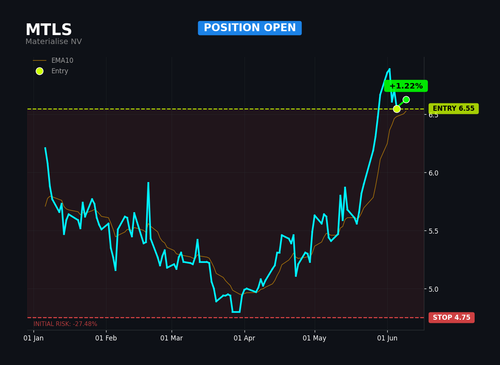Image resolution: width=500 pixels, height=365 pixels.
Task: Click the 01 Mar axis label
Action: [x=171, y=338]
